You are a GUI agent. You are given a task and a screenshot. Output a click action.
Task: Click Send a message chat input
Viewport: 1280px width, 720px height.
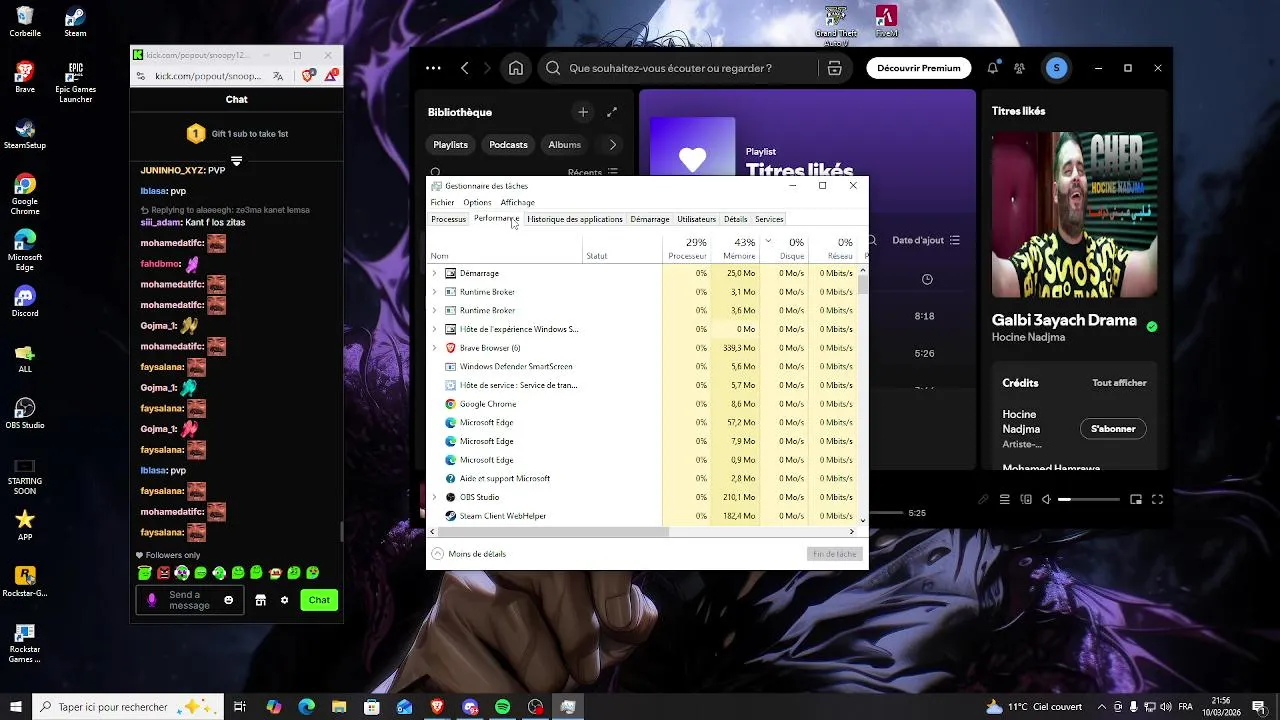[x=189, y=600]
